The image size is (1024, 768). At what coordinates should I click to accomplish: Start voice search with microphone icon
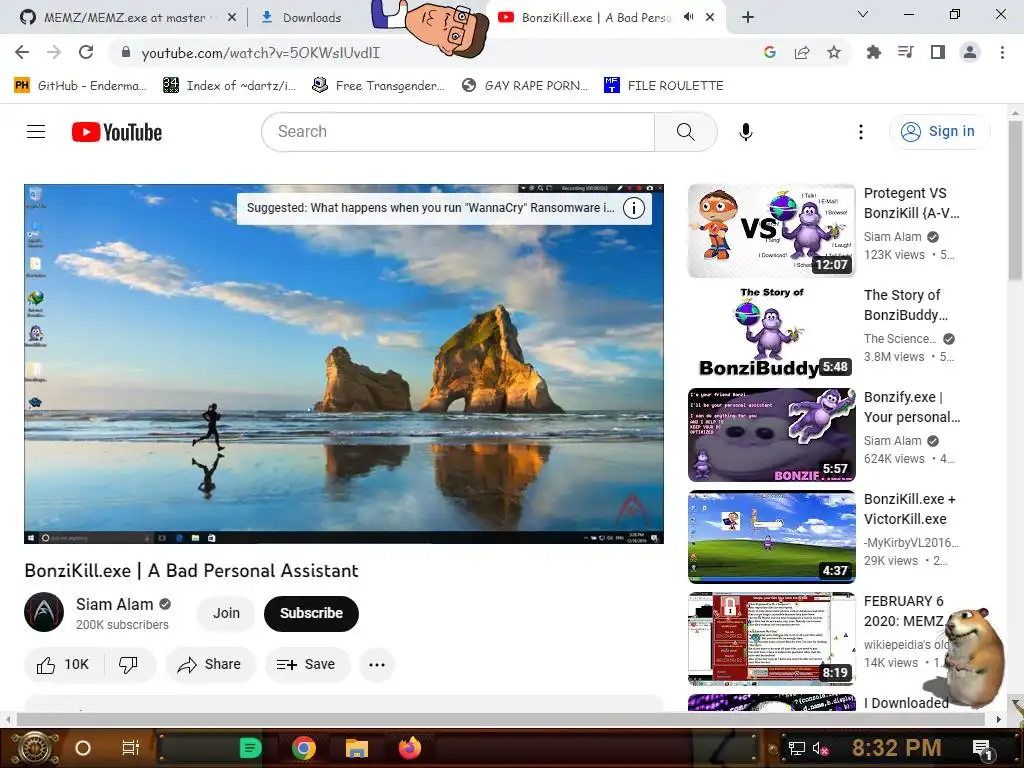click(746, 132)
